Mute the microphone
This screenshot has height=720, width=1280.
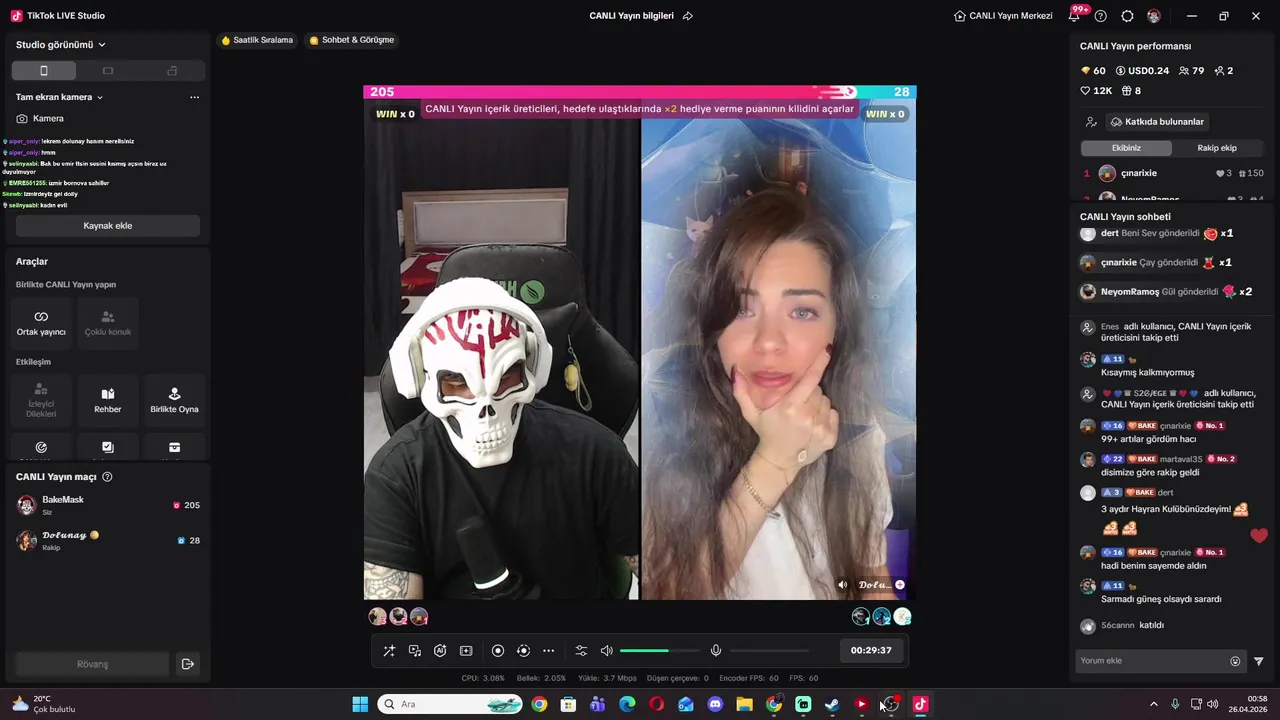716,650
